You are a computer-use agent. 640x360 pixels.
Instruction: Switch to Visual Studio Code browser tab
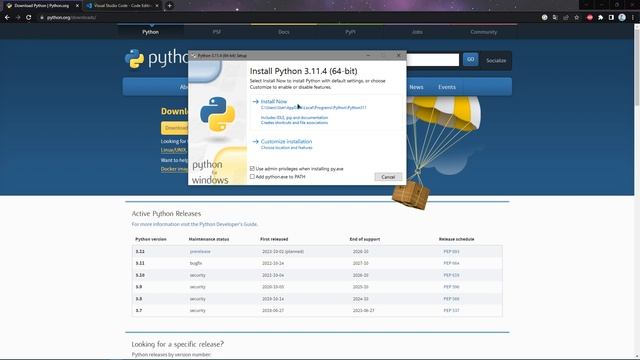[122, 6]
